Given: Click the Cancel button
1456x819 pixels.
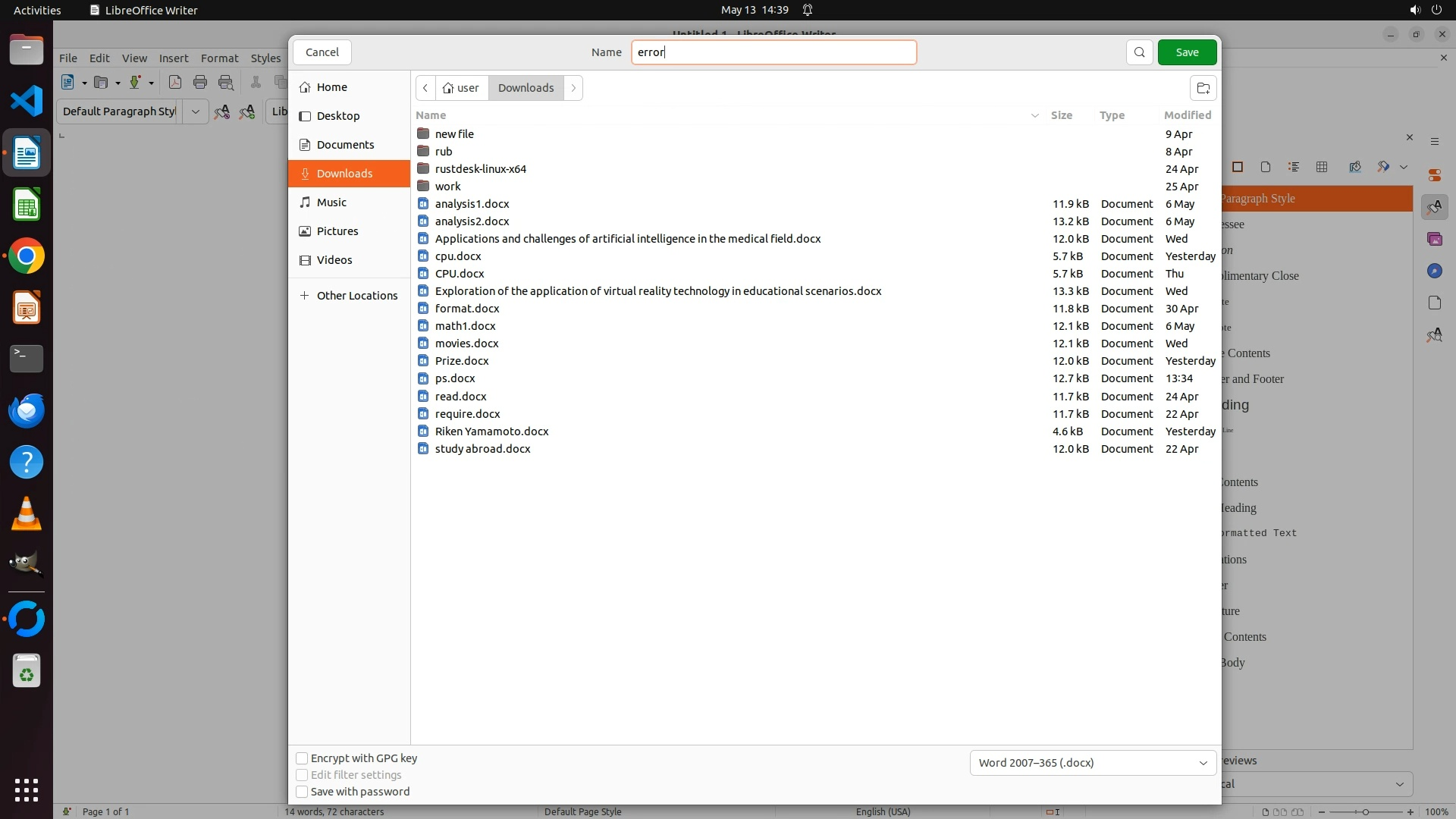Looking at the screenshot, I should click(x=322, y=52).
